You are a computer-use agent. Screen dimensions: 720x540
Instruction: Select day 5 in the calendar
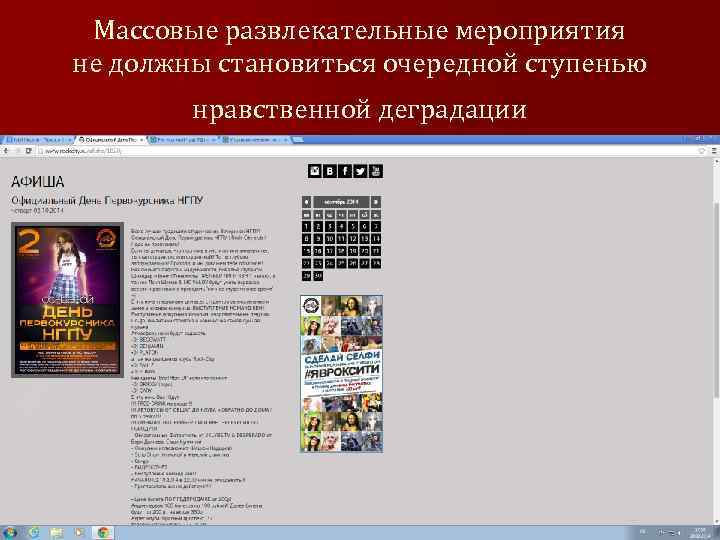(353, 226)
